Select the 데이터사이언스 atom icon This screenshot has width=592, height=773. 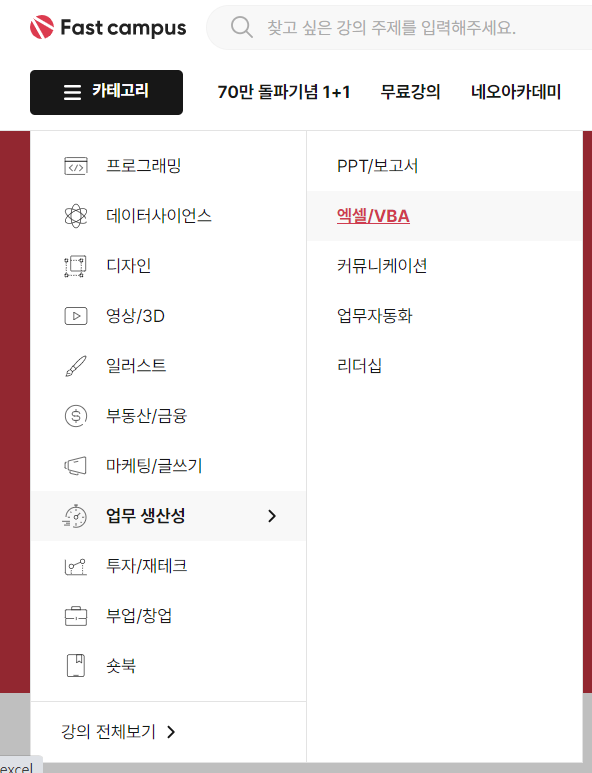pos(76,216)
